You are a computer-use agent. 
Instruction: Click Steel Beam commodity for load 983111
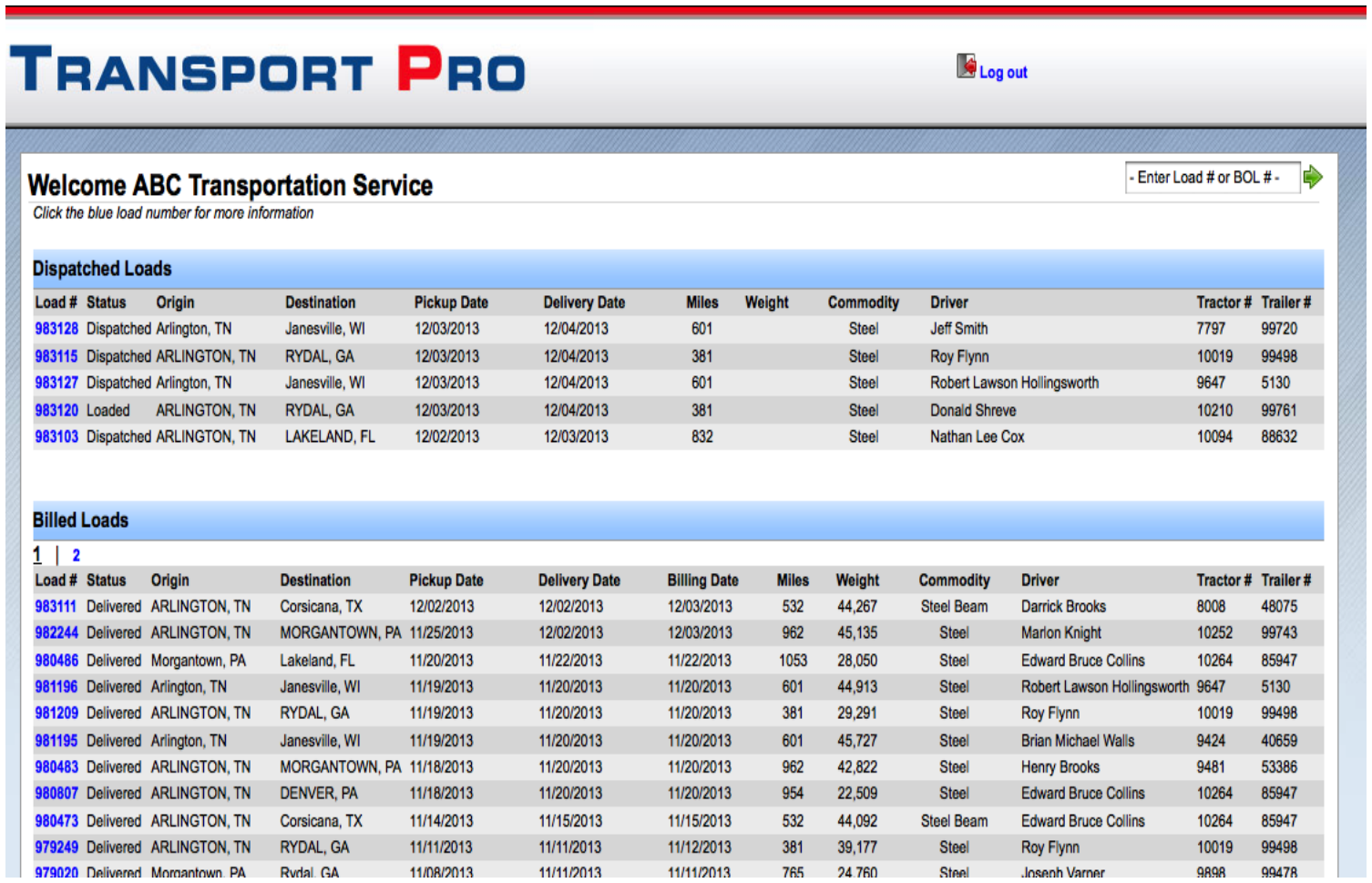tap(954, 607)
